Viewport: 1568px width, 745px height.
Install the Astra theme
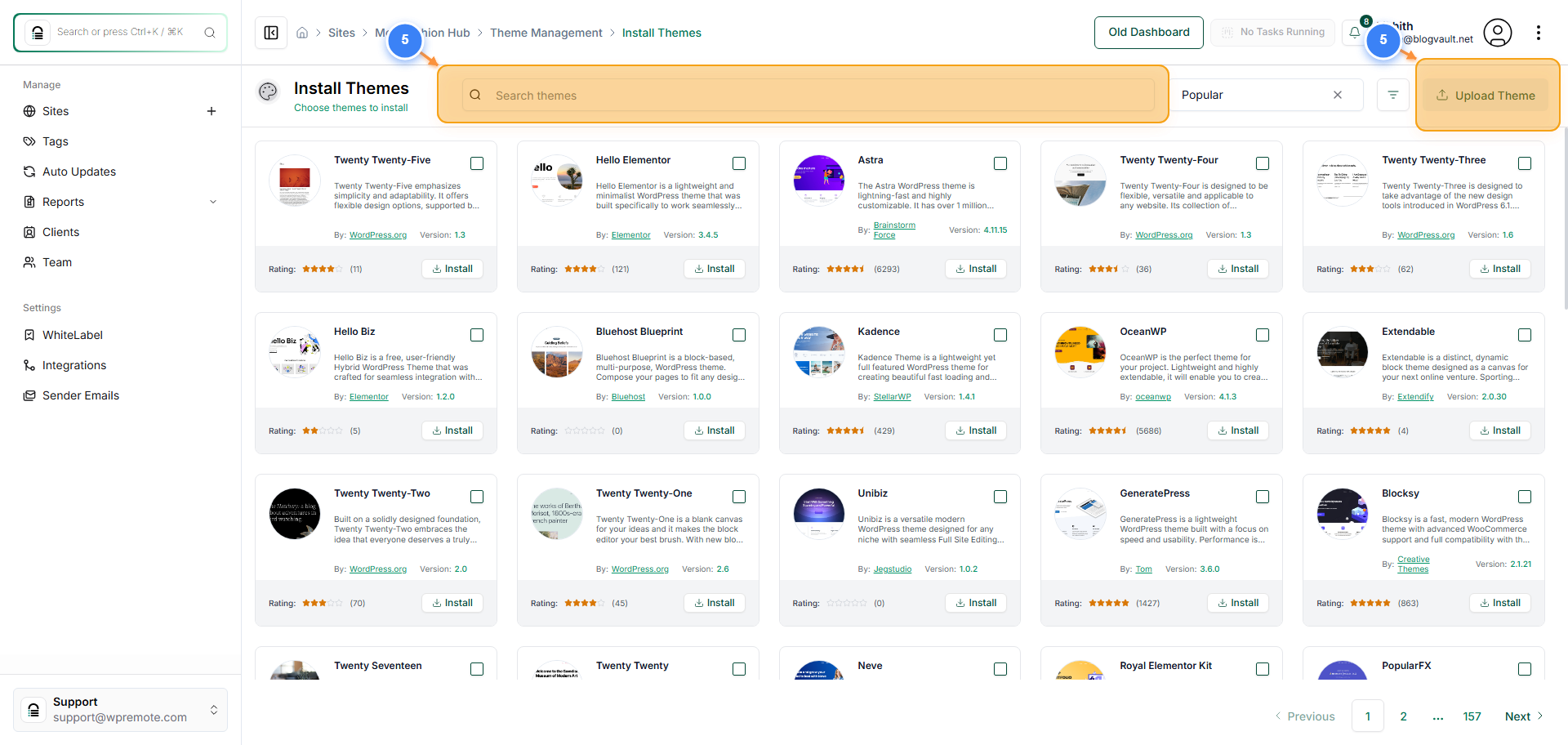tap(976, 269)
